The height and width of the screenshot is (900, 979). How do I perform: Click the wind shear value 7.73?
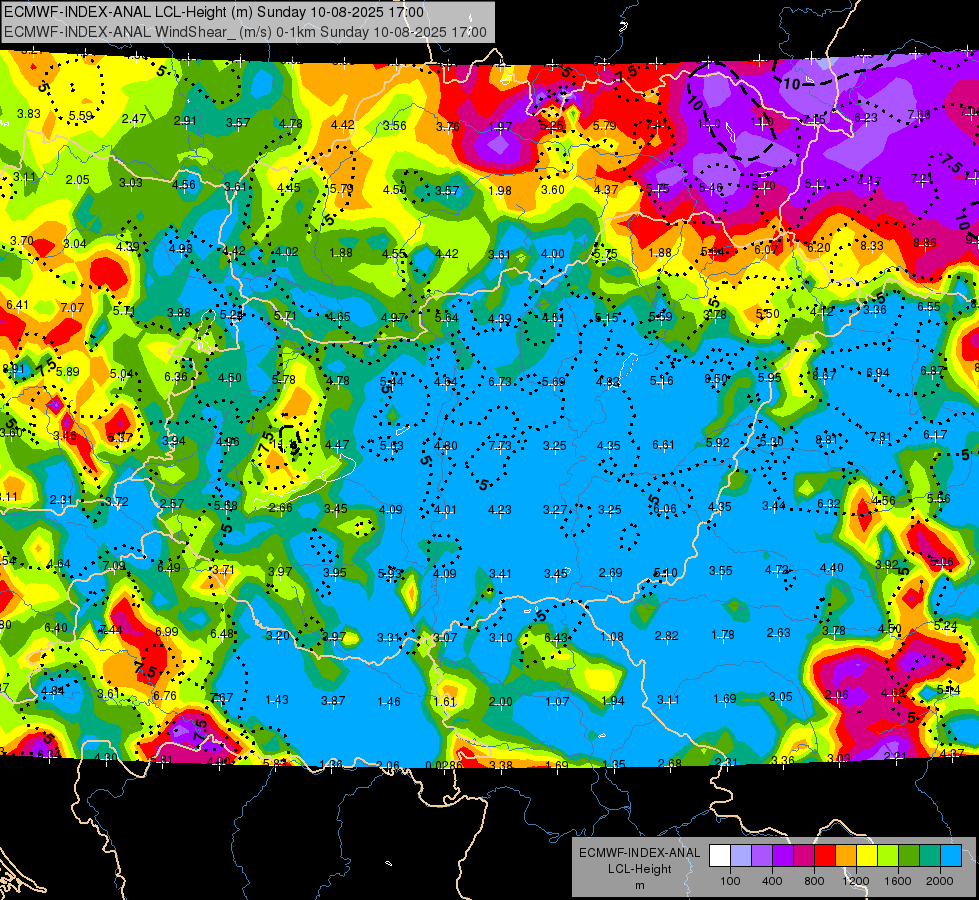point(499,445)
